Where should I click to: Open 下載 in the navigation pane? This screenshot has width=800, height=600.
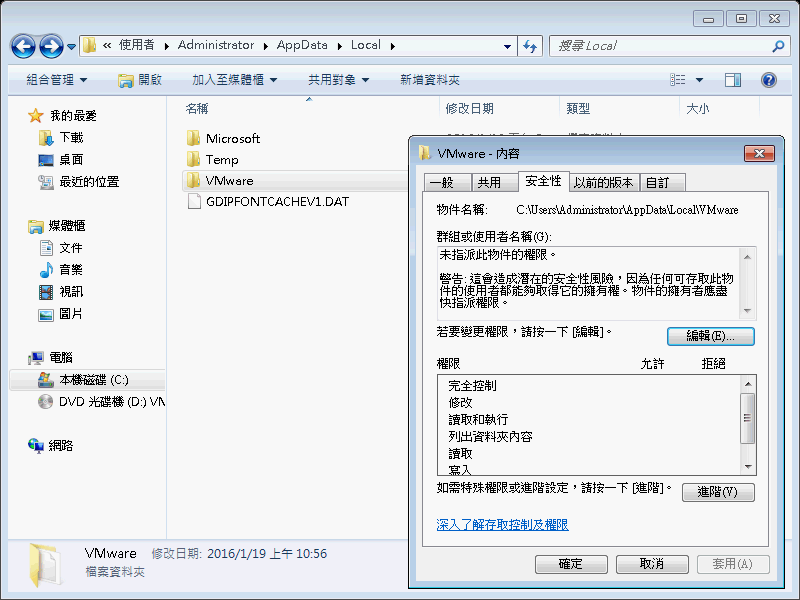tap(71, 138)
